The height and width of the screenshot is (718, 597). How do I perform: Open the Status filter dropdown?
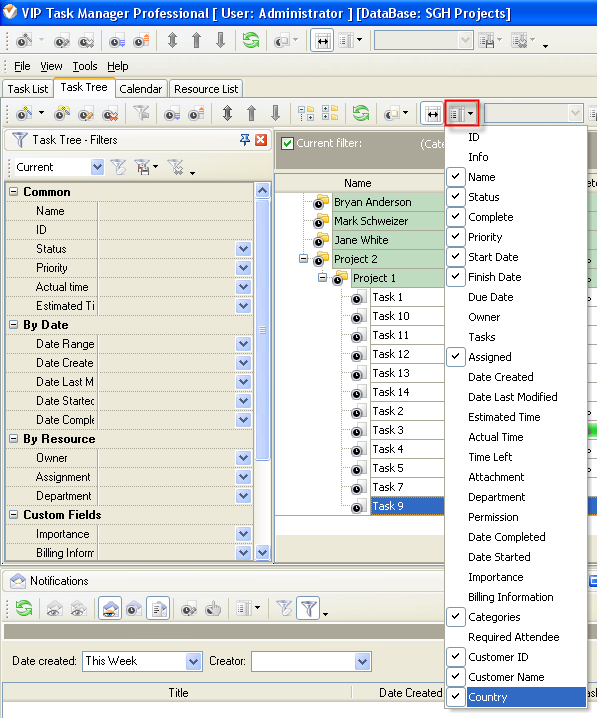(x=244, y=249)
